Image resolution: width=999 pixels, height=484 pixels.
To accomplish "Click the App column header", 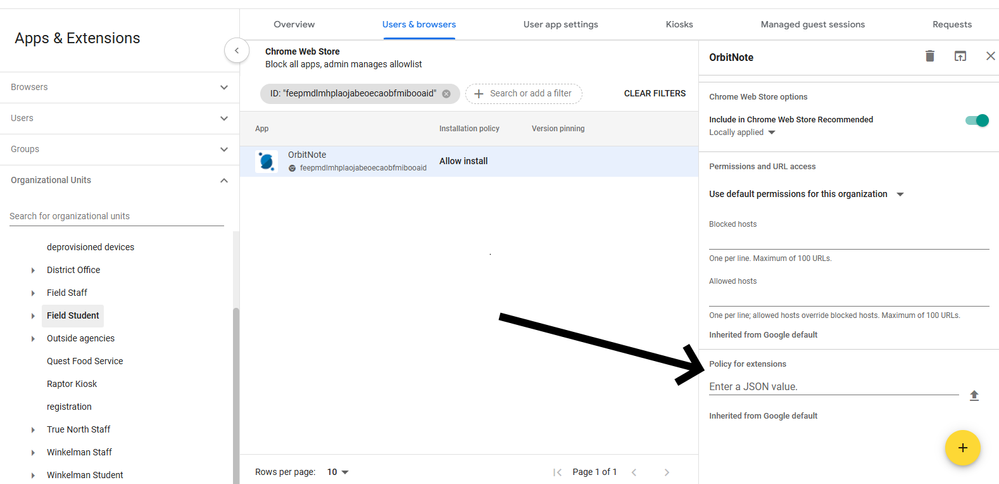I will (262, 129).
